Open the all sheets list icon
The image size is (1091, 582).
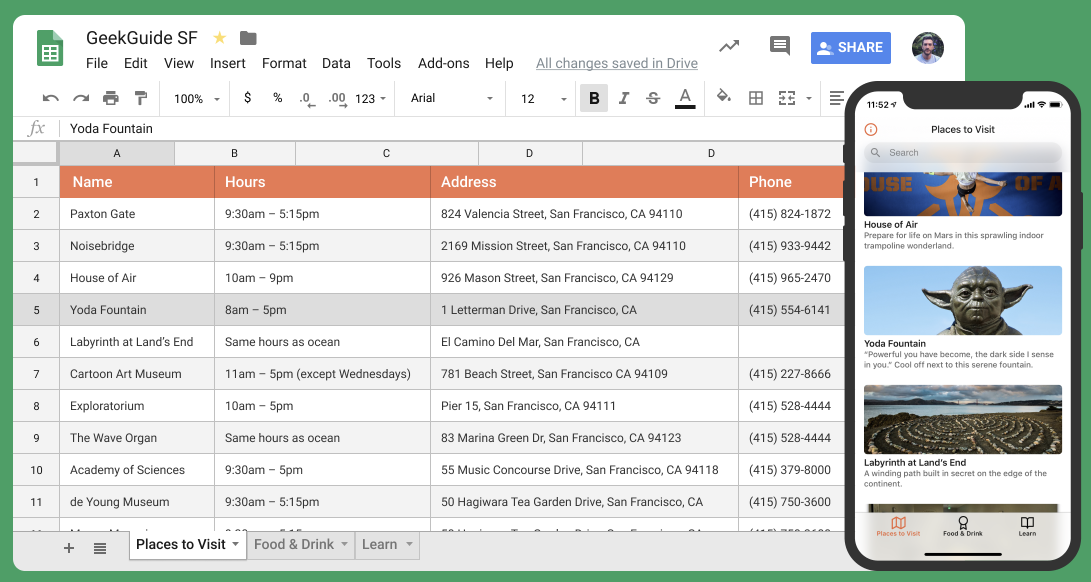click(99, 549)
